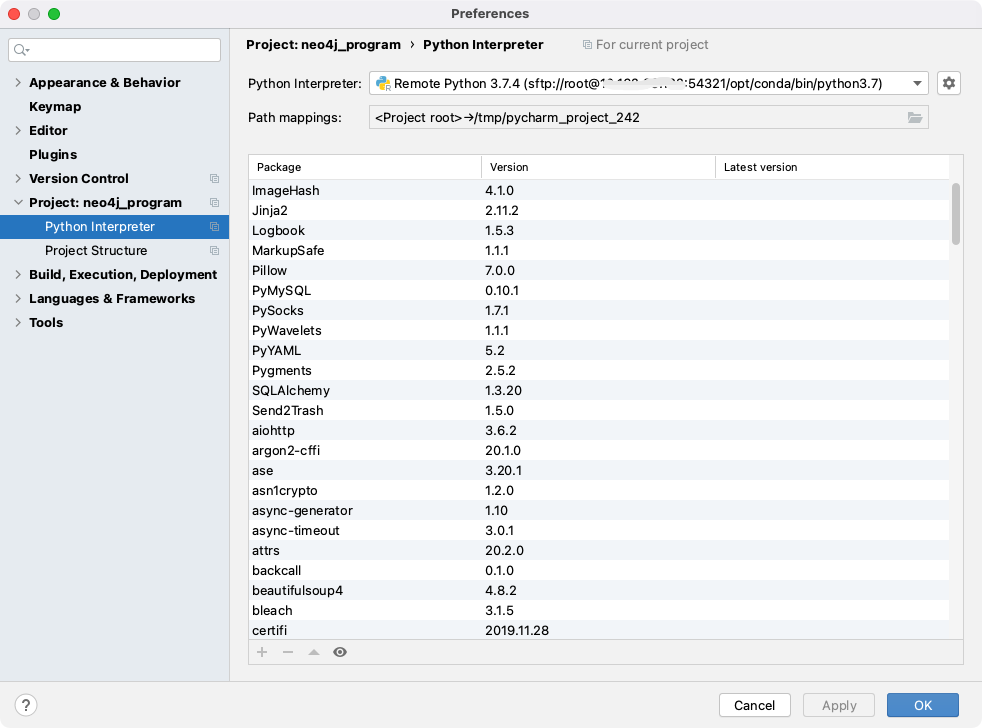982x728 pixels.
Task: Click project-level icon beside Version Control
Action: [214, 179]
